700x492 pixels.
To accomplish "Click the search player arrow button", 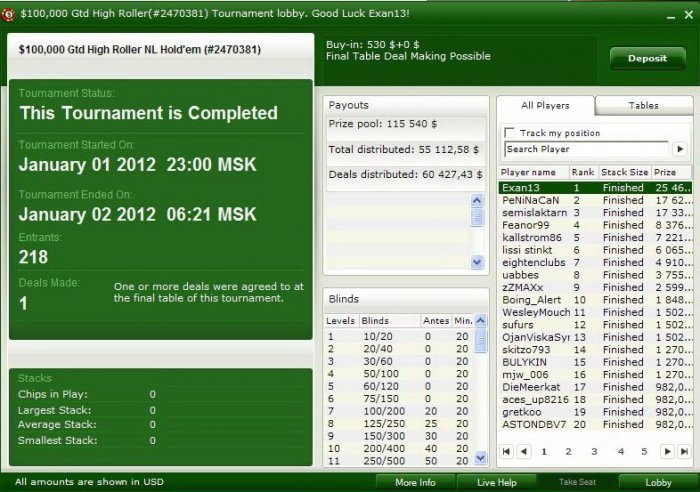I will point(680,149).
